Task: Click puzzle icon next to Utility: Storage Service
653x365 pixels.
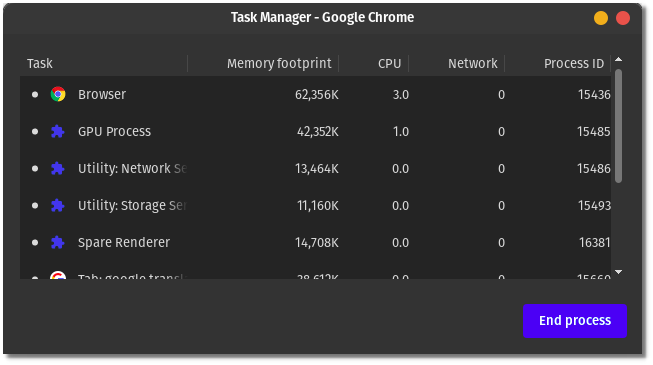Action: pos(57,206)
